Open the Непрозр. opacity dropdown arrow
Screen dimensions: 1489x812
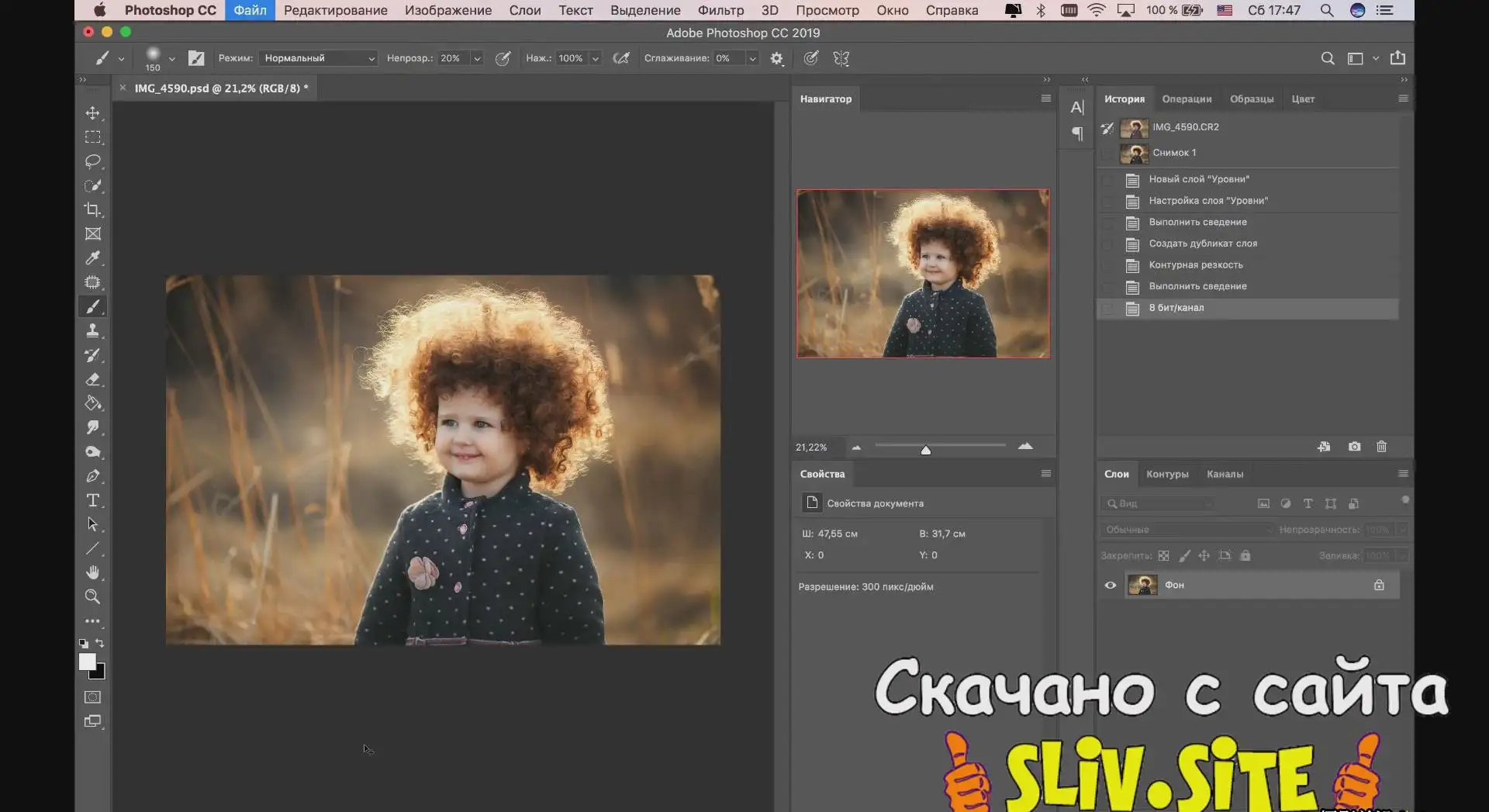coord(477,59)
